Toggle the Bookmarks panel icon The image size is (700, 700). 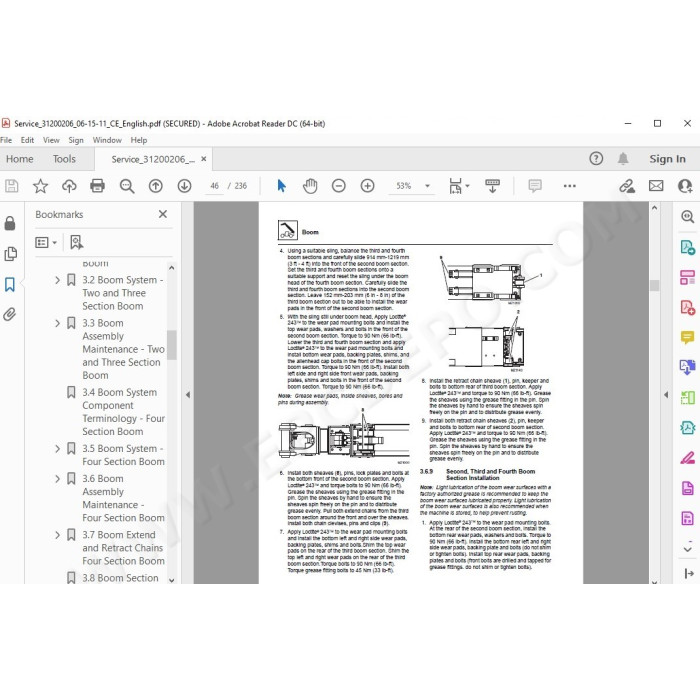pyautogui.click(x=10, y=284)
